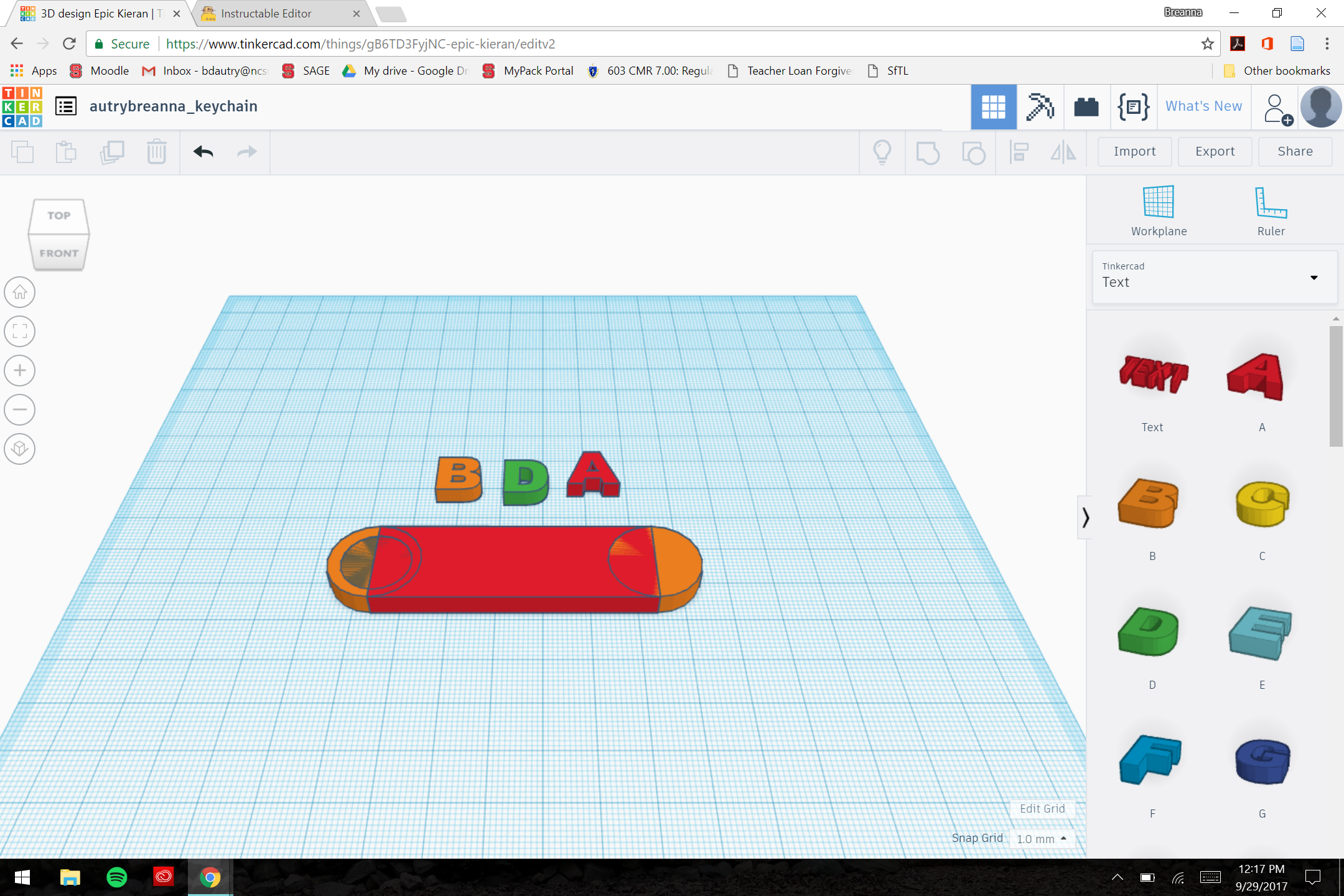Image resolution: width=1344 pixels, height=896 pixels.
Task: Click the Undo arrow icon
Action: tap(202, 152)
